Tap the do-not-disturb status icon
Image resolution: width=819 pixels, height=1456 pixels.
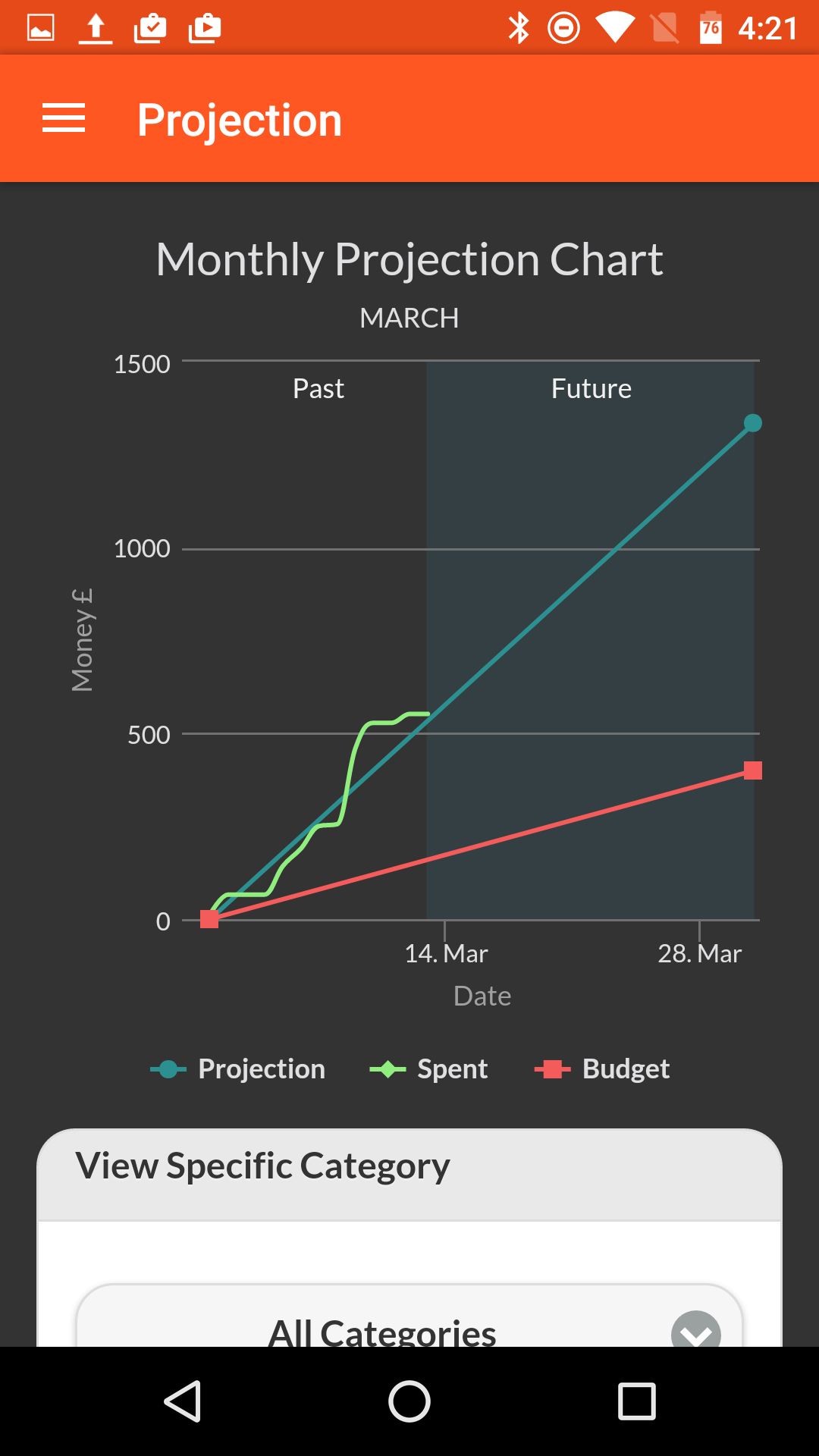[x=564, y=28]
